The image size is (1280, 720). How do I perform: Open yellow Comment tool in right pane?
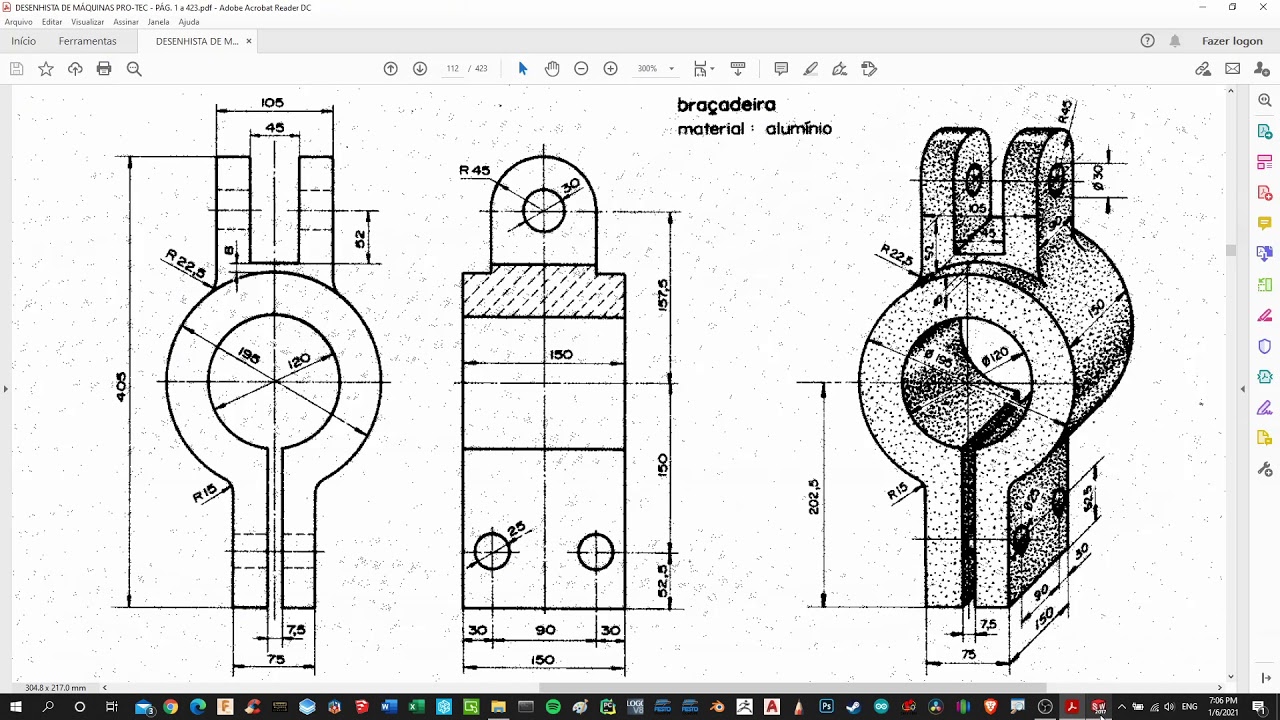pyautogui.click(x=1265, y=223)
